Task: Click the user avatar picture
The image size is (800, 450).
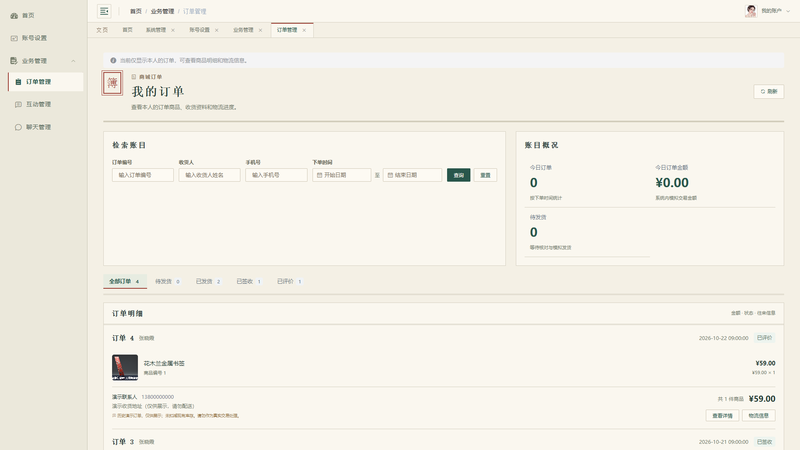Action: [x=751, y=11]
